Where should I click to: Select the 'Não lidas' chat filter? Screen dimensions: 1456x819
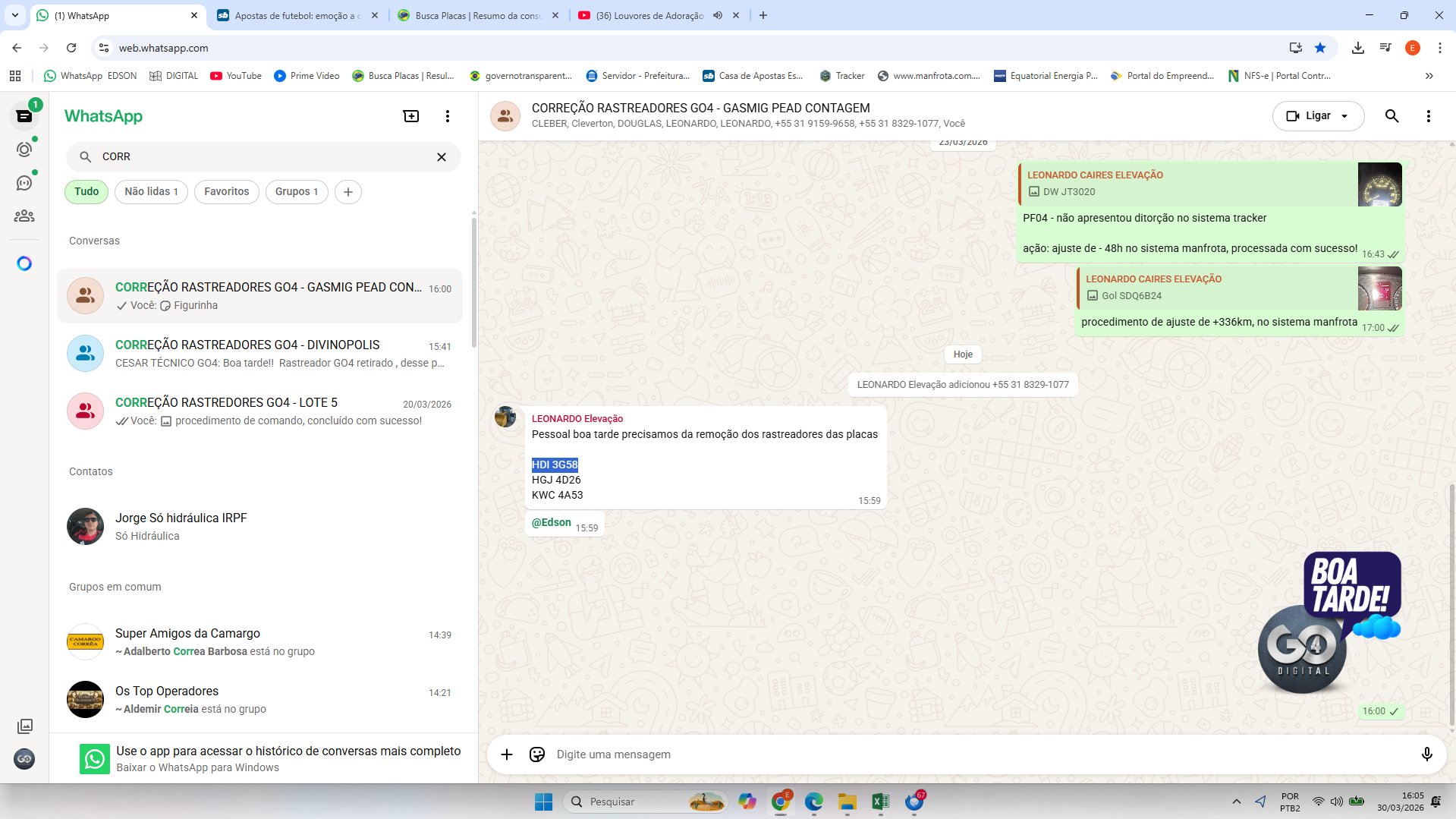click(x=151, y=192)
